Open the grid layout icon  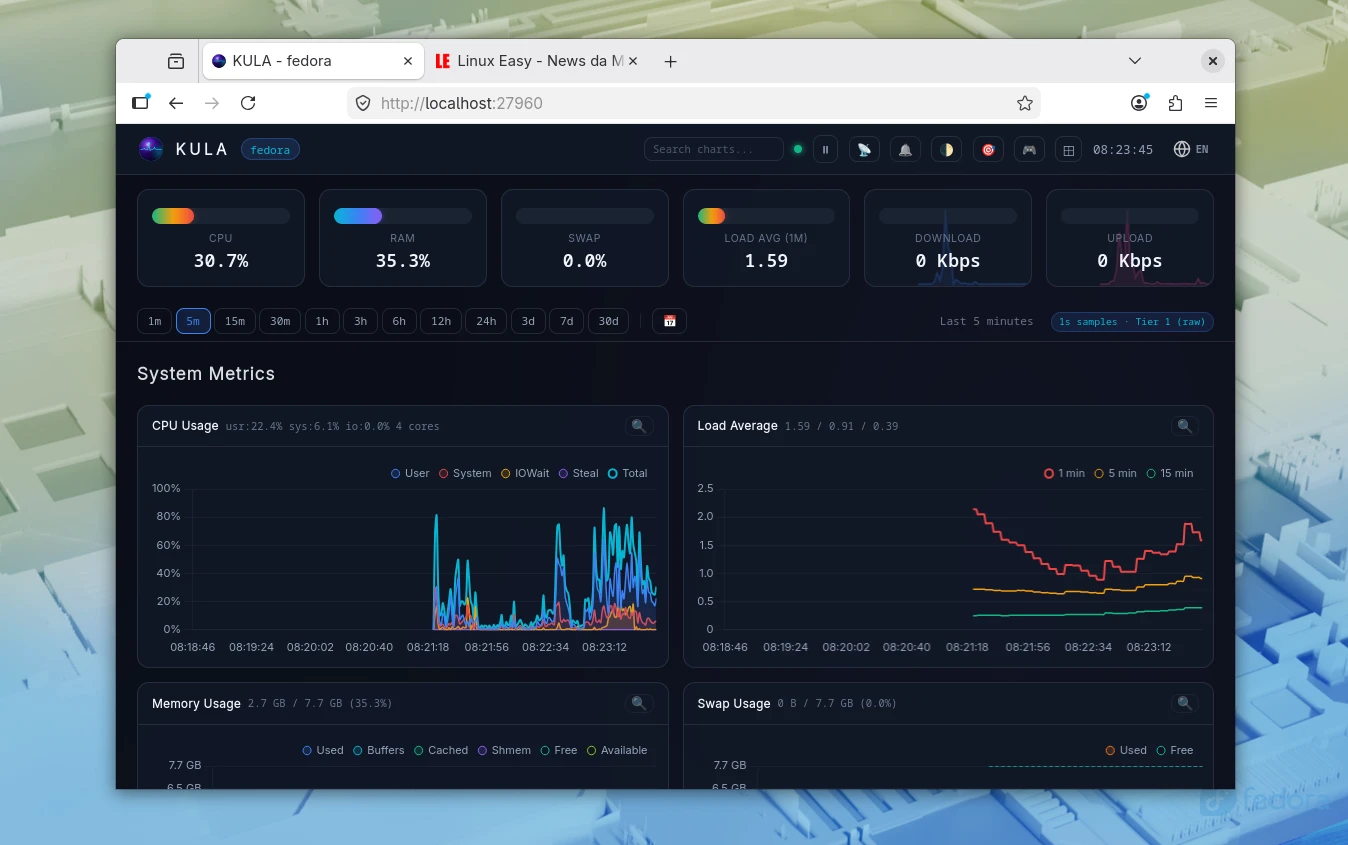pyautogui.click(x=1069, y=150)
